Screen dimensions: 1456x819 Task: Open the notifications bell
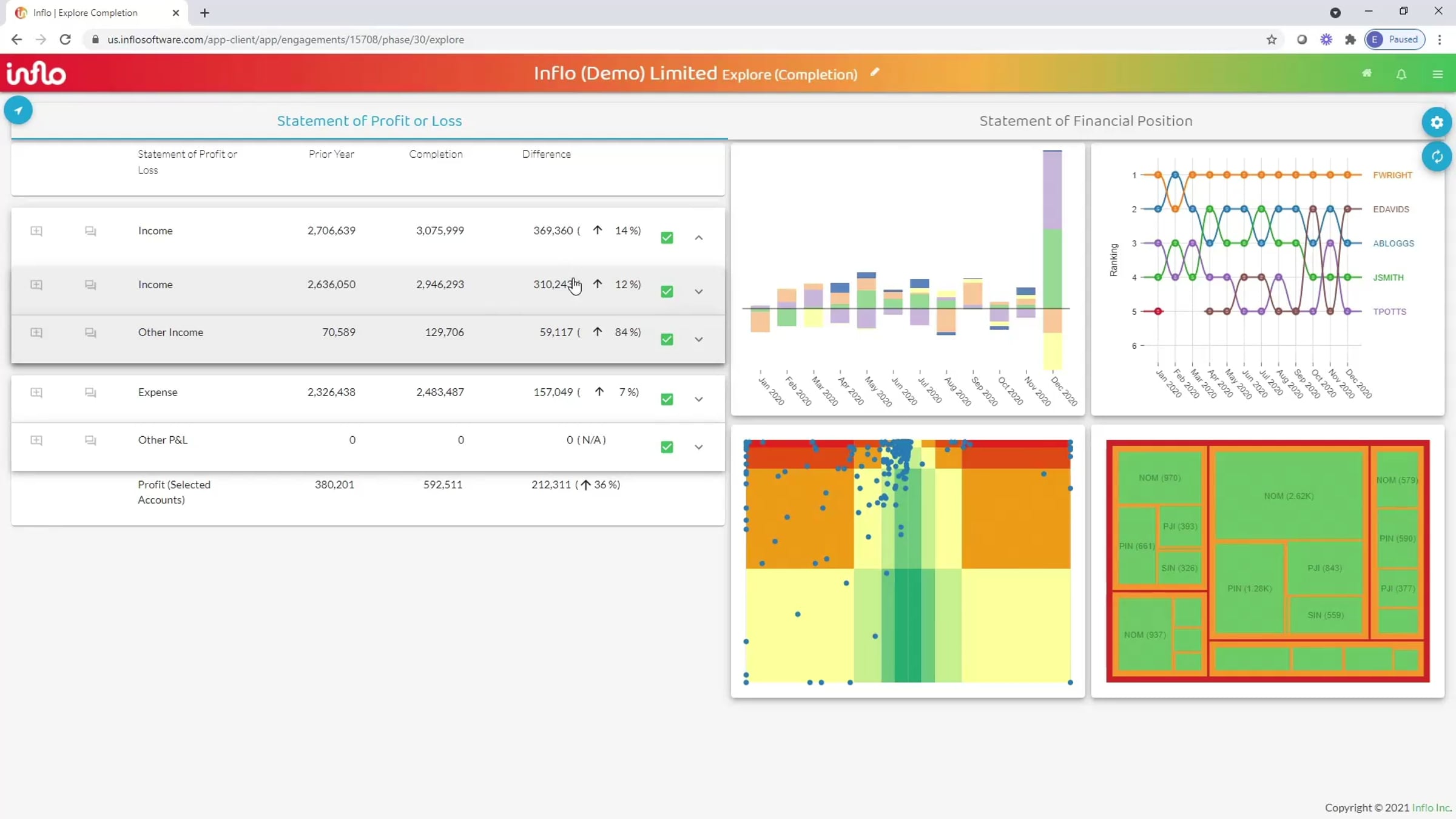[x=1401, y=74]
